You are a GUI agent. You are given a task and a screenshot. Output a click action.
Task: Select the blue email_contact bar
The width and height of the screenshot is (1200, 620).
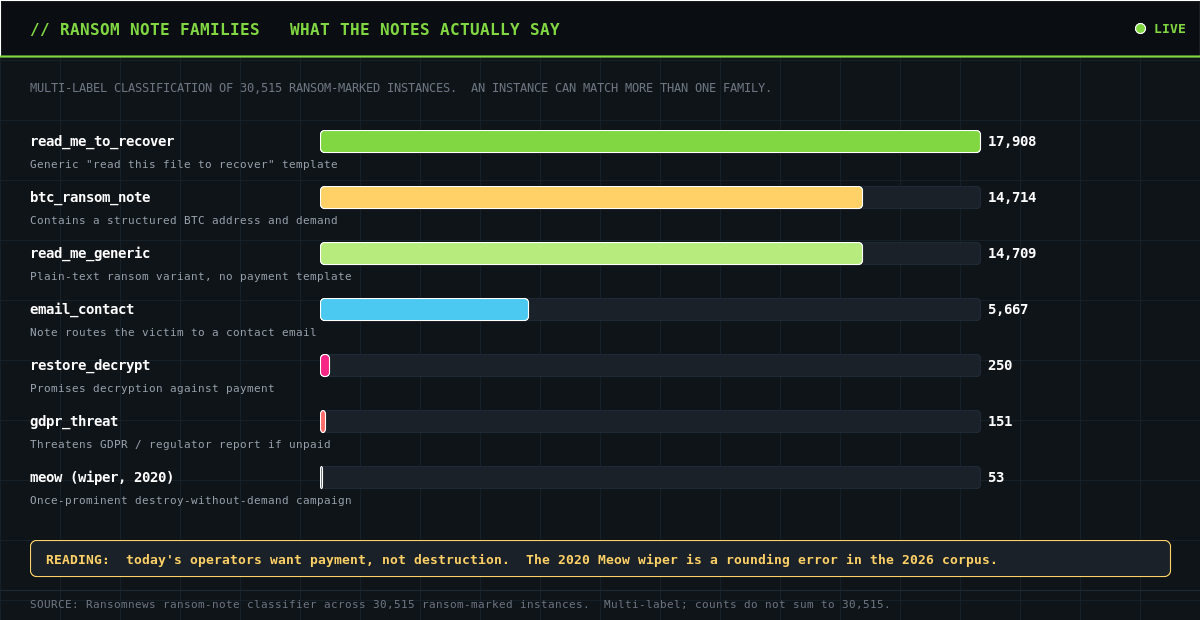pos(424,309)
